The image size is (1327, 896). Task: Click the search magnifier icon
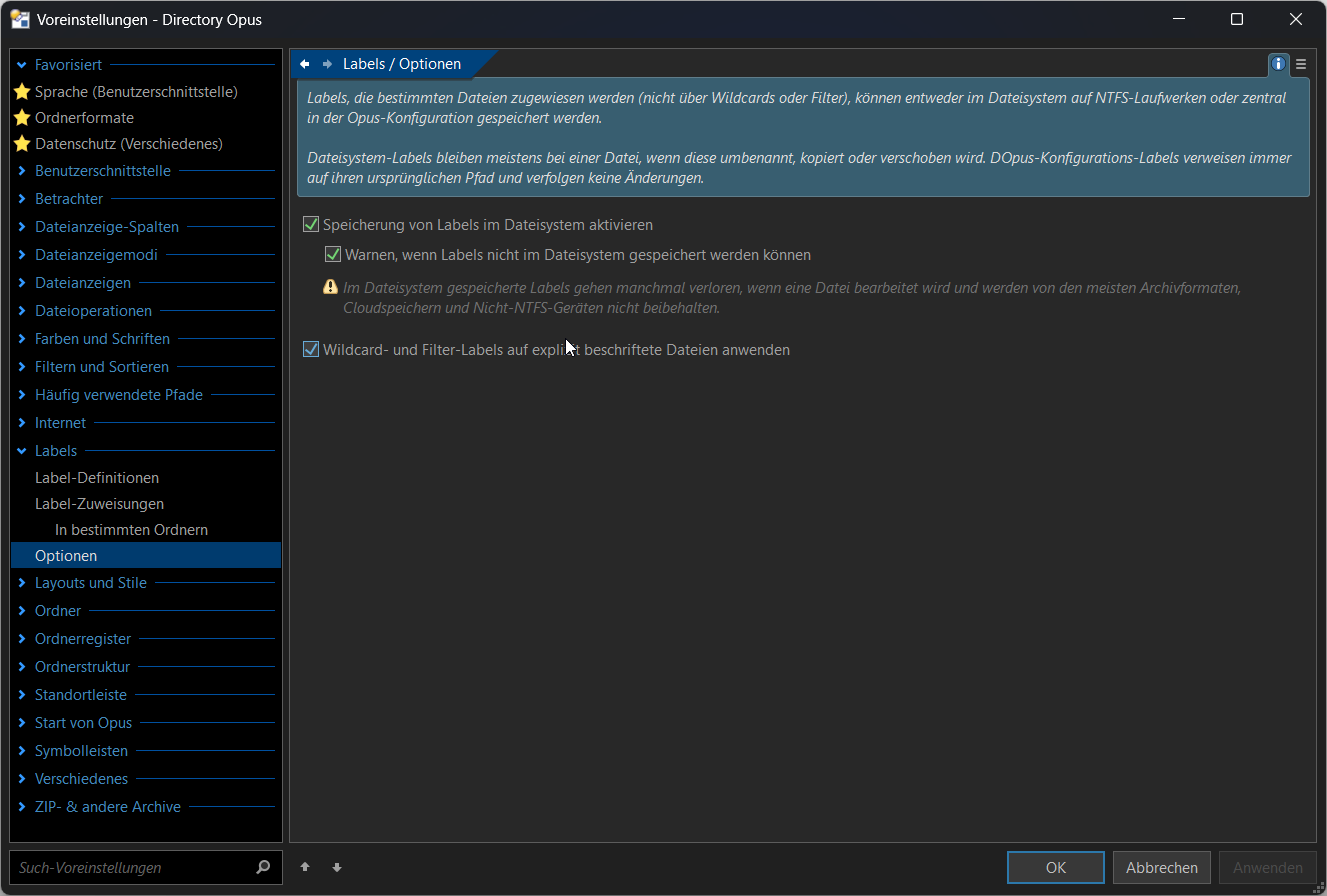pyautogui.click(x=263, y=867)
